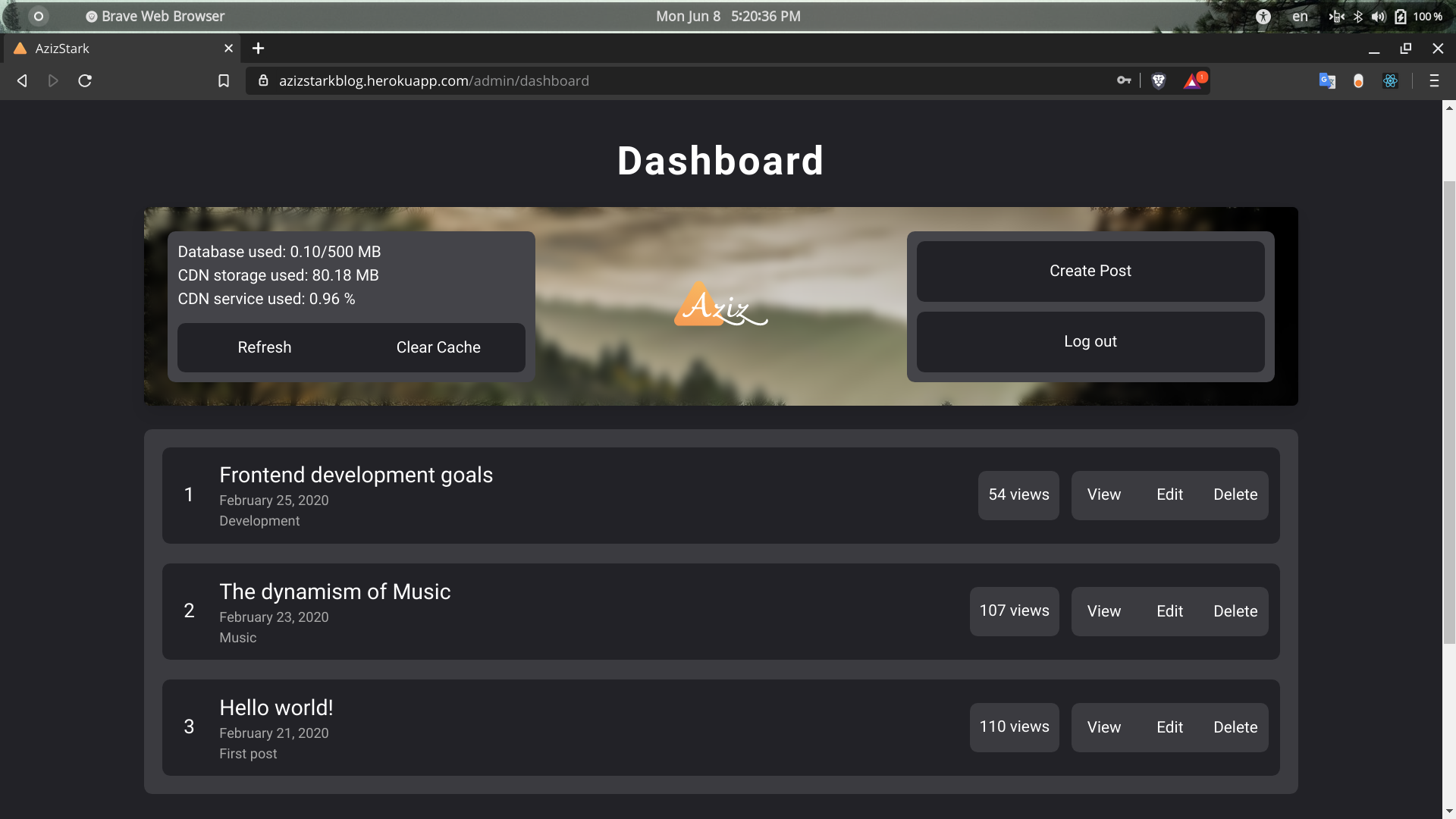The height and width of the screenshot is (819, 1456).
Task: Open the accessibility menu icon
Action: tap(1263, 16)
